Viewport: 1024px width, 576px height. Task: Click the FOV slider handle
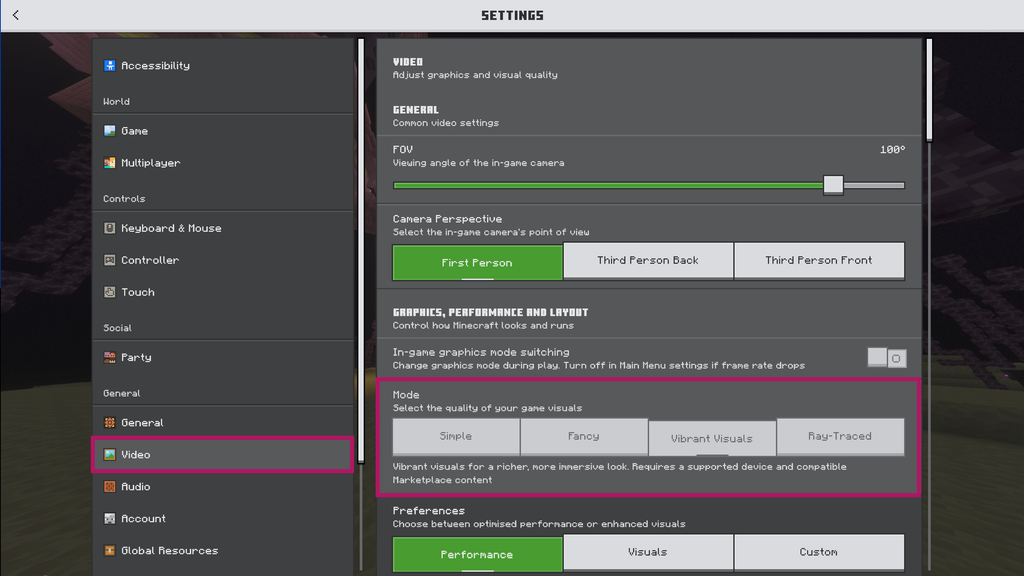(833, 185)
